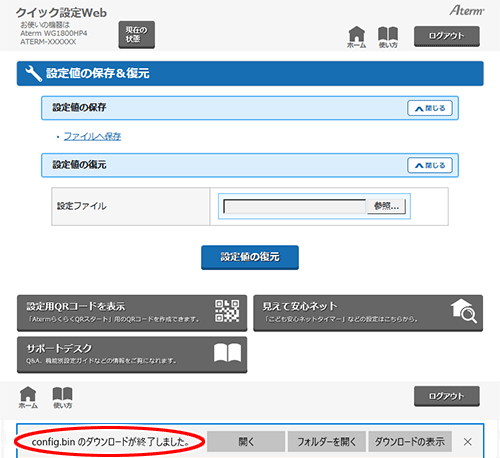This screenshot has height=458, width=500.
Task: Click the footer Home icon
Action: click(28, 397)
